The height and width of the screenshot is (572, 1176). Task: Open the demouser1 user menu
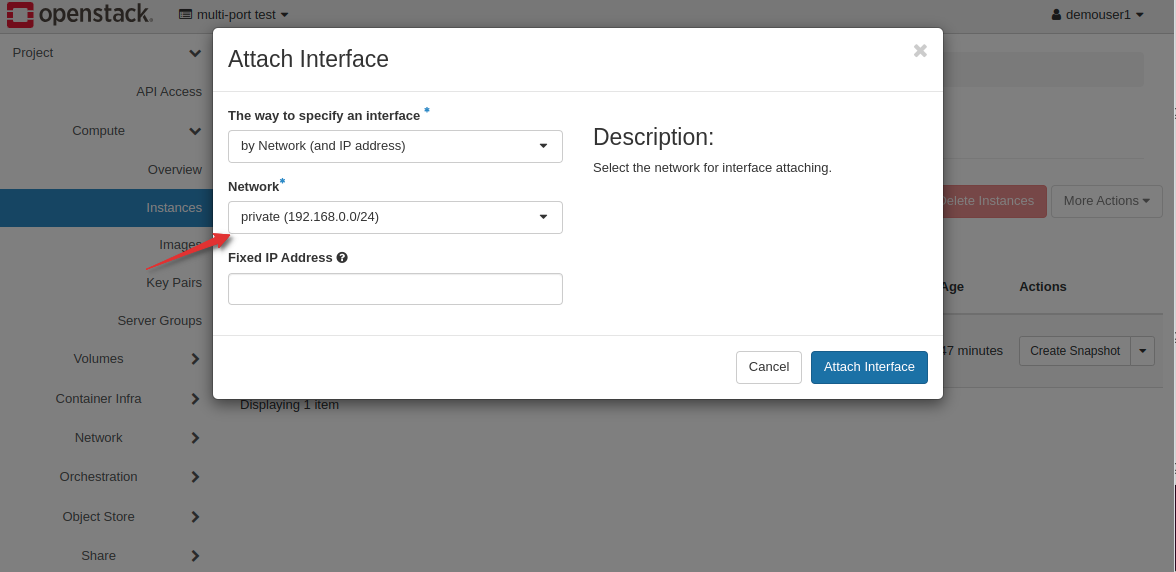(1097, 15)
